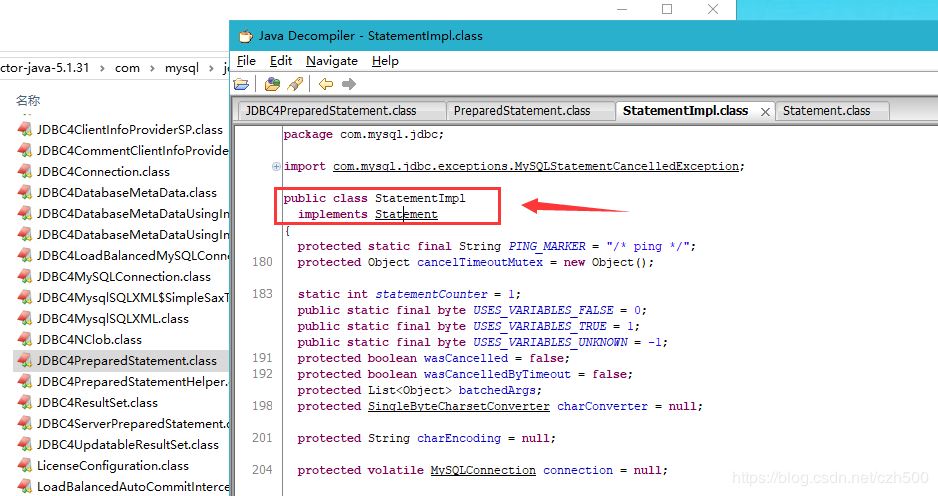
Task: Go back with the left arrow icon
Action: click(x=325, y=84)
